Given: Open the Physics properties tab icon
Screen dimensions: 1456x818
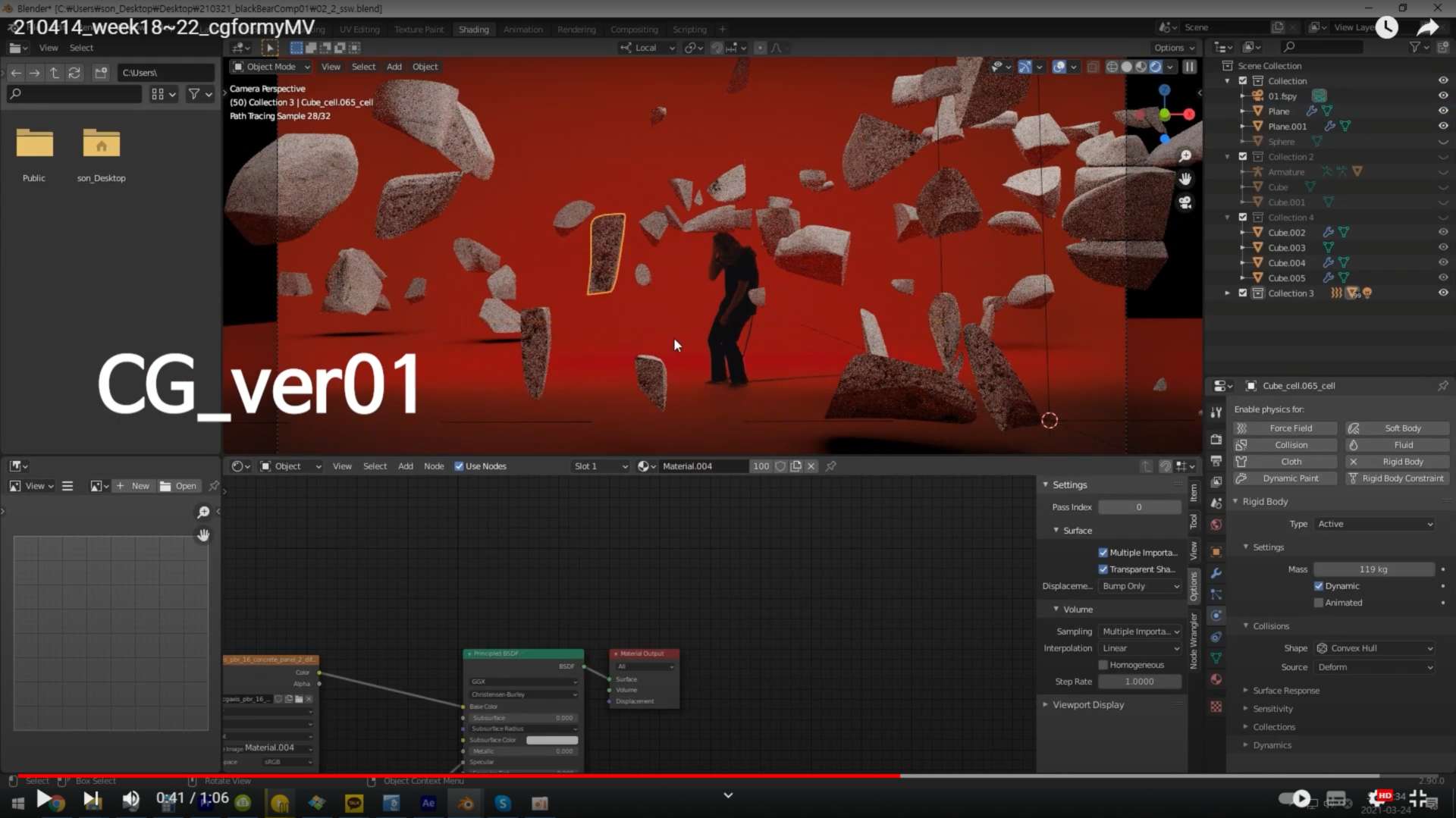Looking at the screenshot, I should point(1216,616).
